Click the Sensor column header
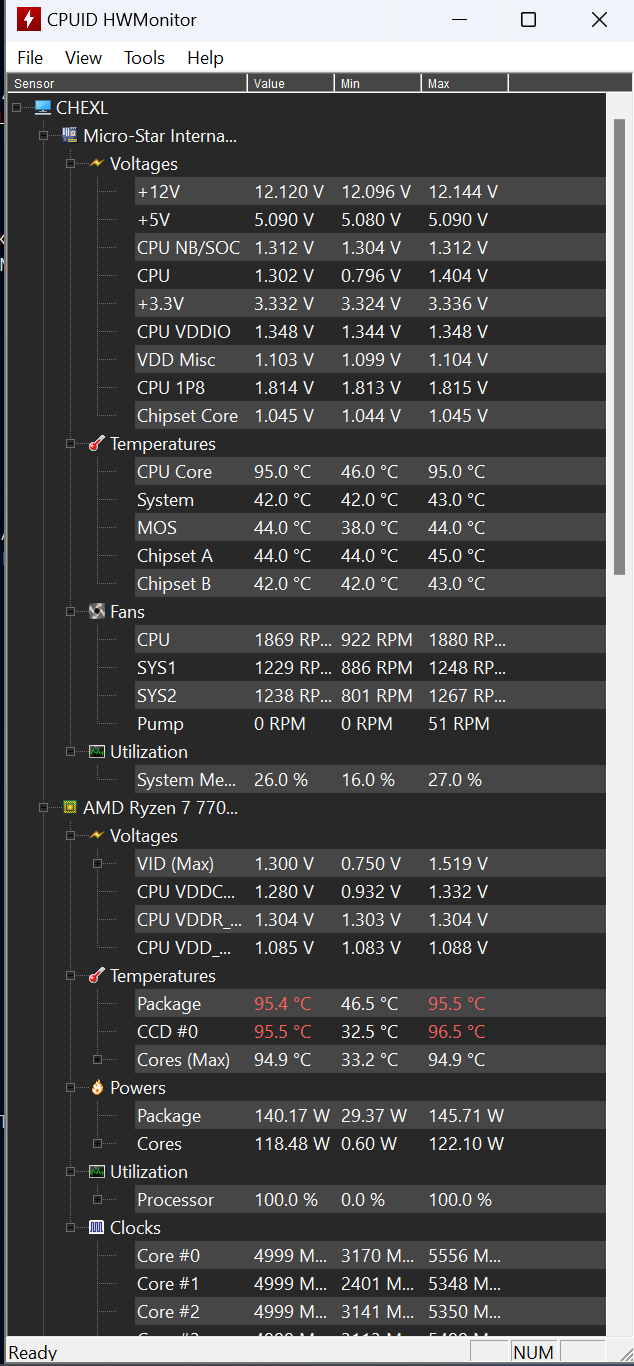 (127, 84)
